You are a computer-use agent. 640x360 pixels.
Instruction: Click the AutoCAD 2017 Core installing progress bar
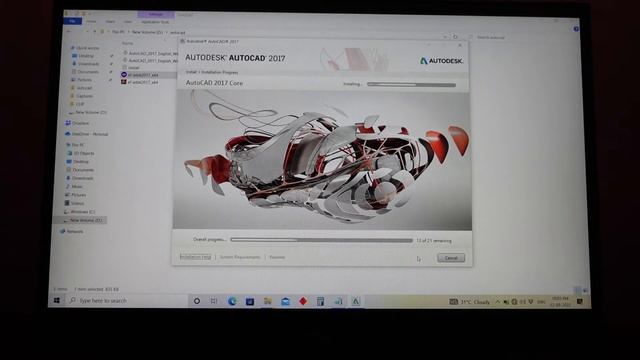pos(411,84)
